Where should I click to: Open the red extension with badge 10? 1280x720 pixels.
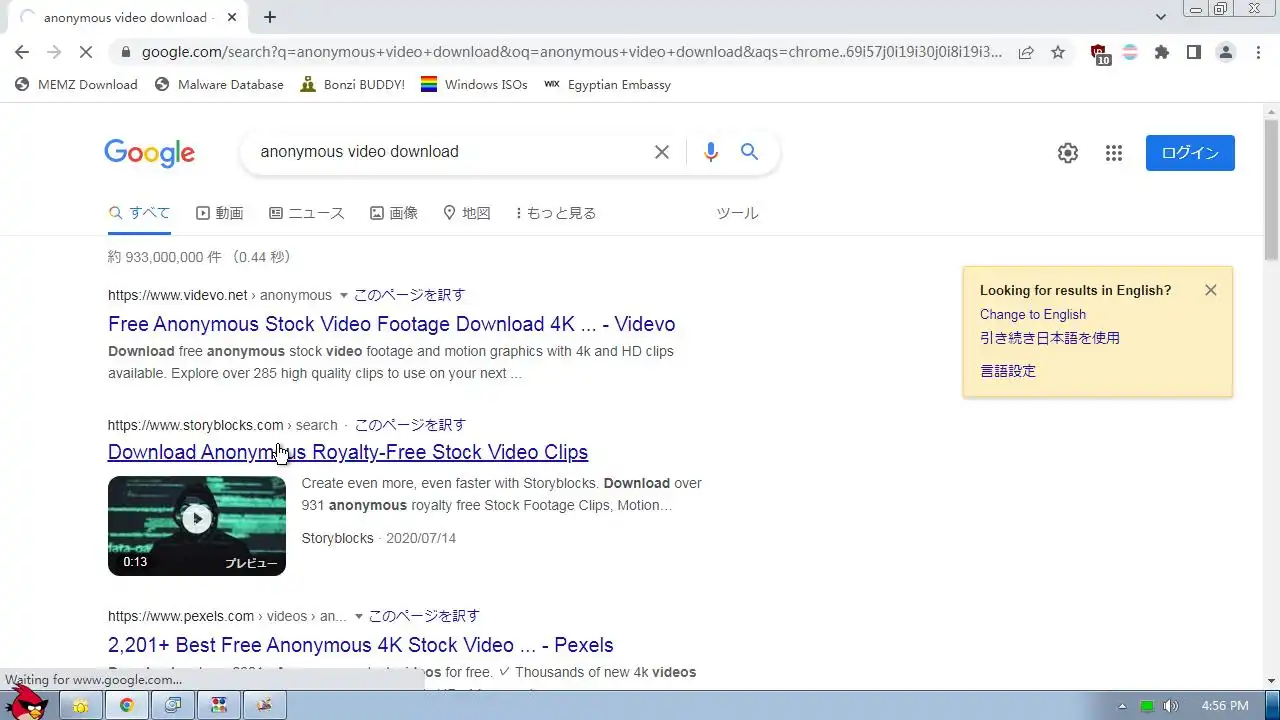pyautogui.click(x=1099, y=54)
